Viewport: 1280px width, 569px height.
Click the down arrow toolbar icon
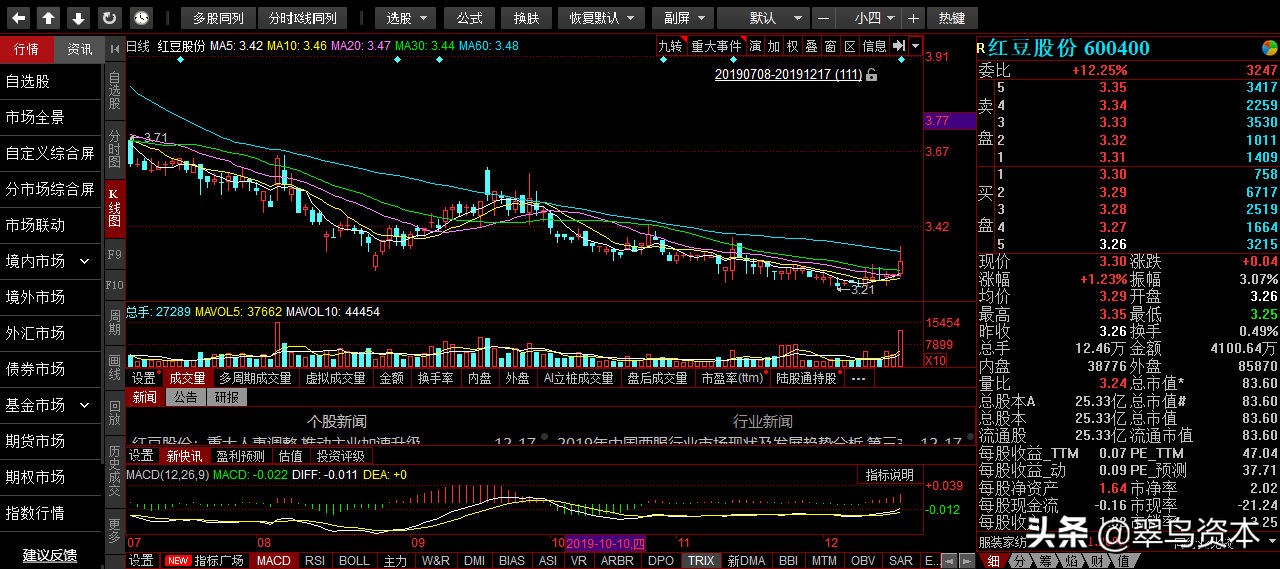pyautogui.click(x=79, y=17)
